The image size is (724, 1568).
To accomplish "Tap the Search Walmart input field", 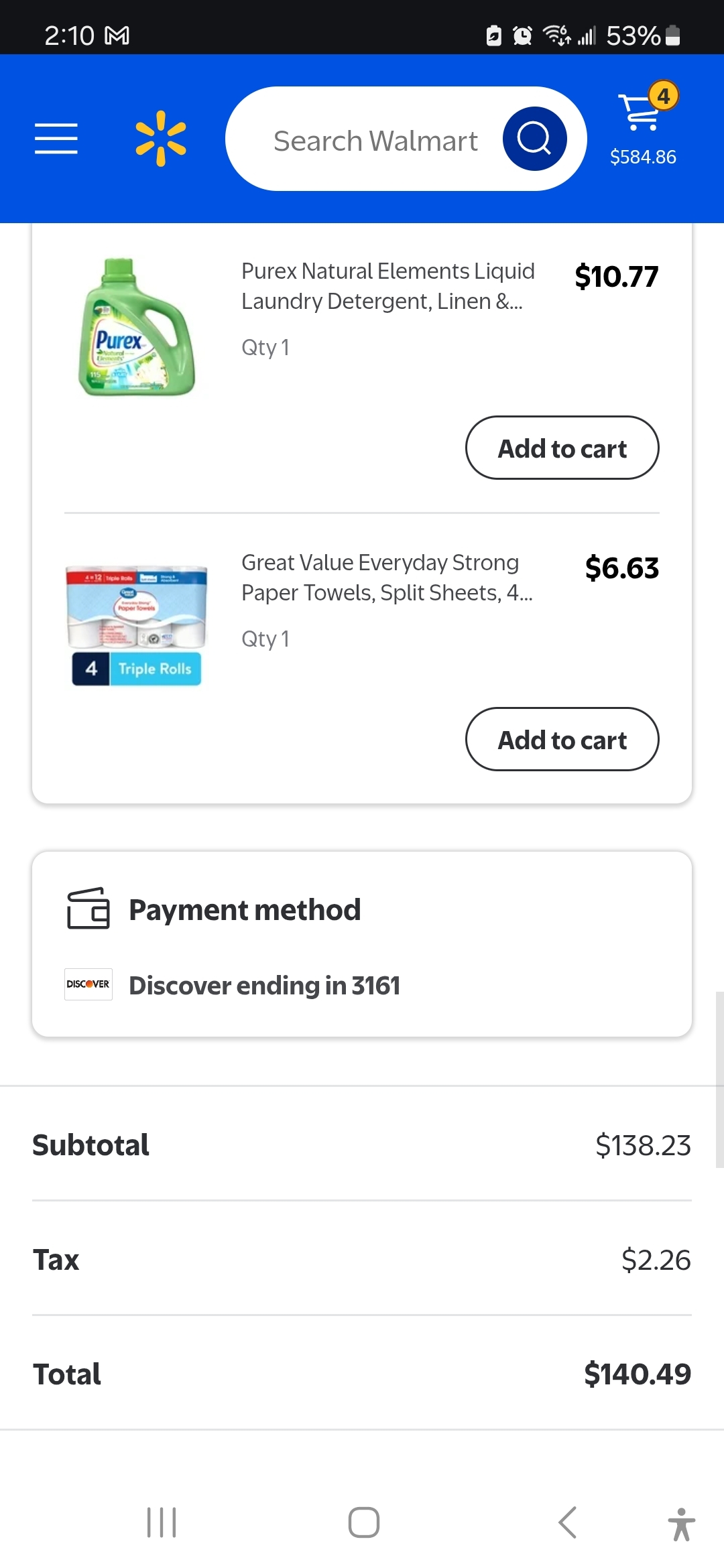I will click(375, 141).
